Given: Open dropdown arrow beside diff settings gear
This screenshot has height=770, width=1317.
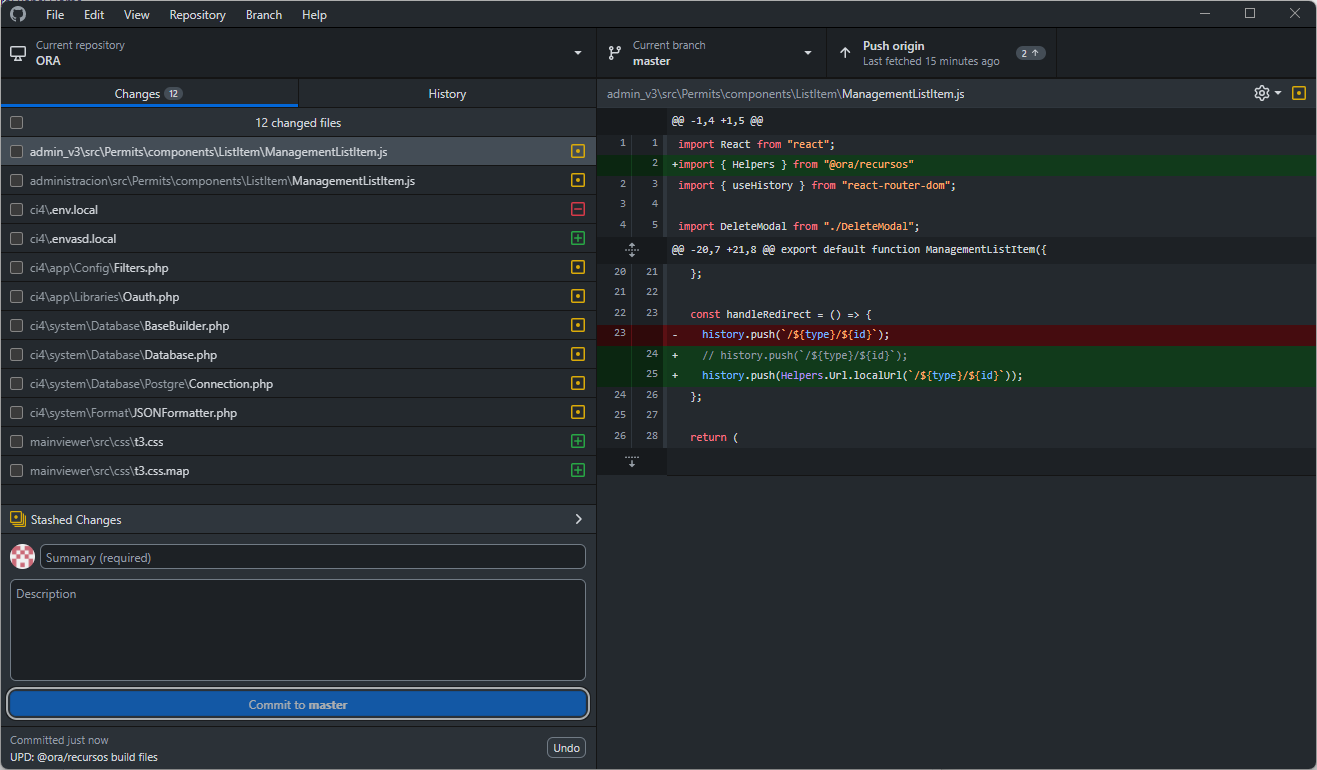Looking at the screenshot, I should 1278,93.
